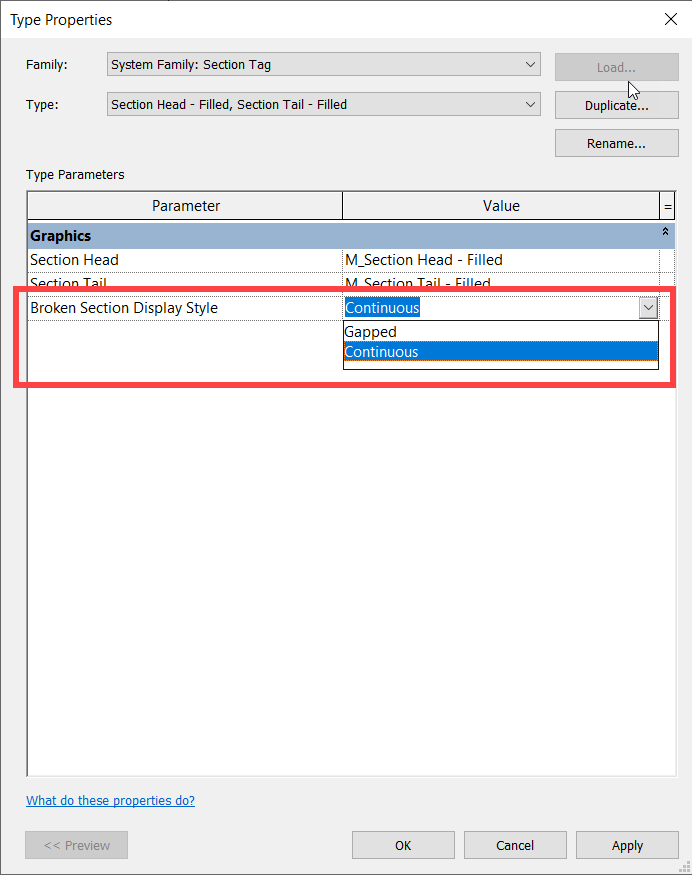Click the Section Tail value cell
The height and width of the screenshot is (875, 692).
(501, 282)
